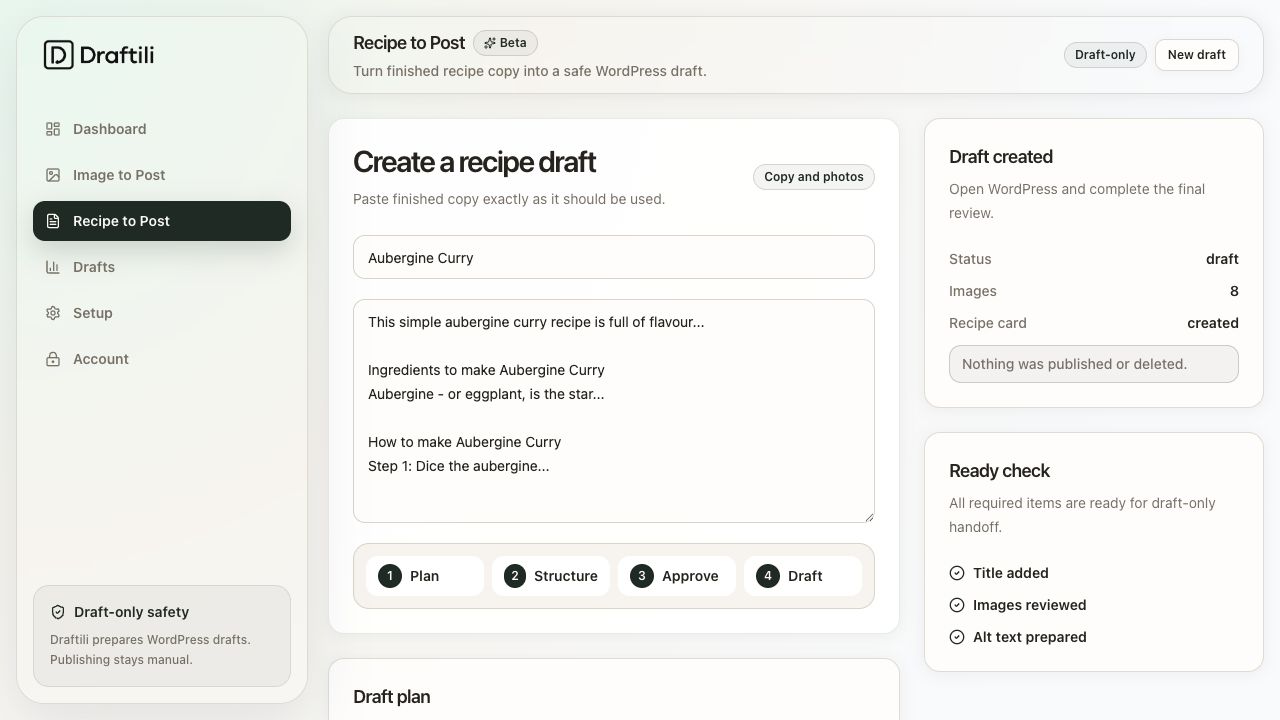Click the sparkle icon in Beta badge

(x=490, y=43)
